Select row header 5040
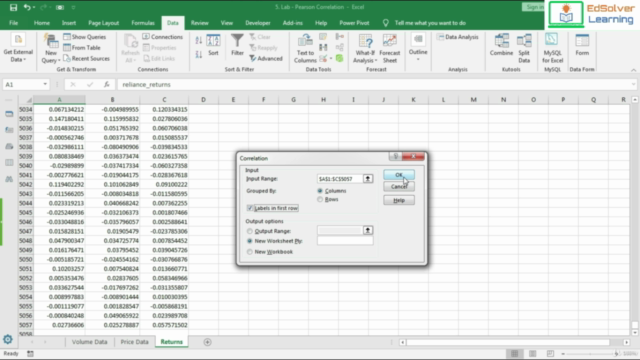 point(25,166)
